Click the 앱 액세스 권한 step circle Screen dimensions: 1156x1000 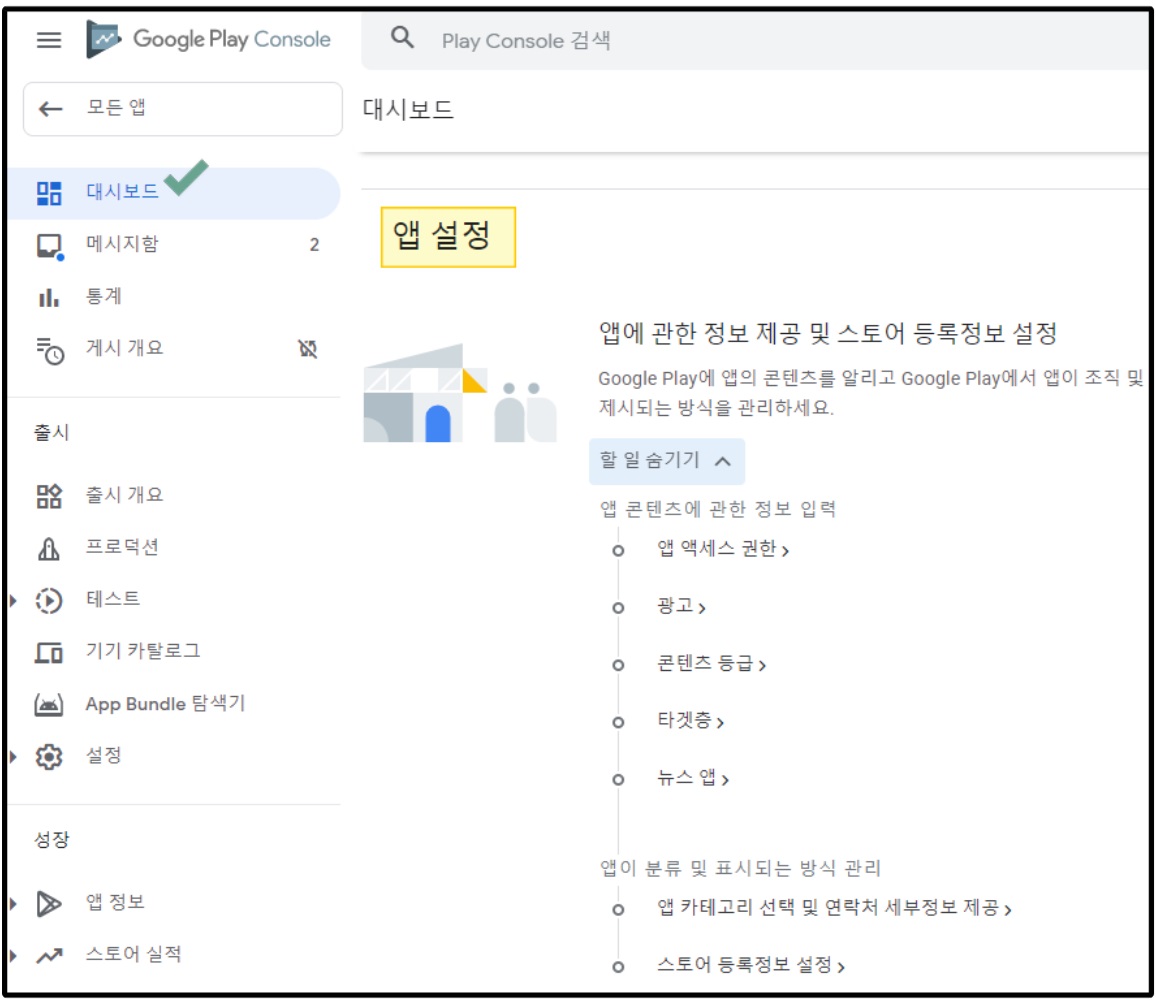pos(619,551)
